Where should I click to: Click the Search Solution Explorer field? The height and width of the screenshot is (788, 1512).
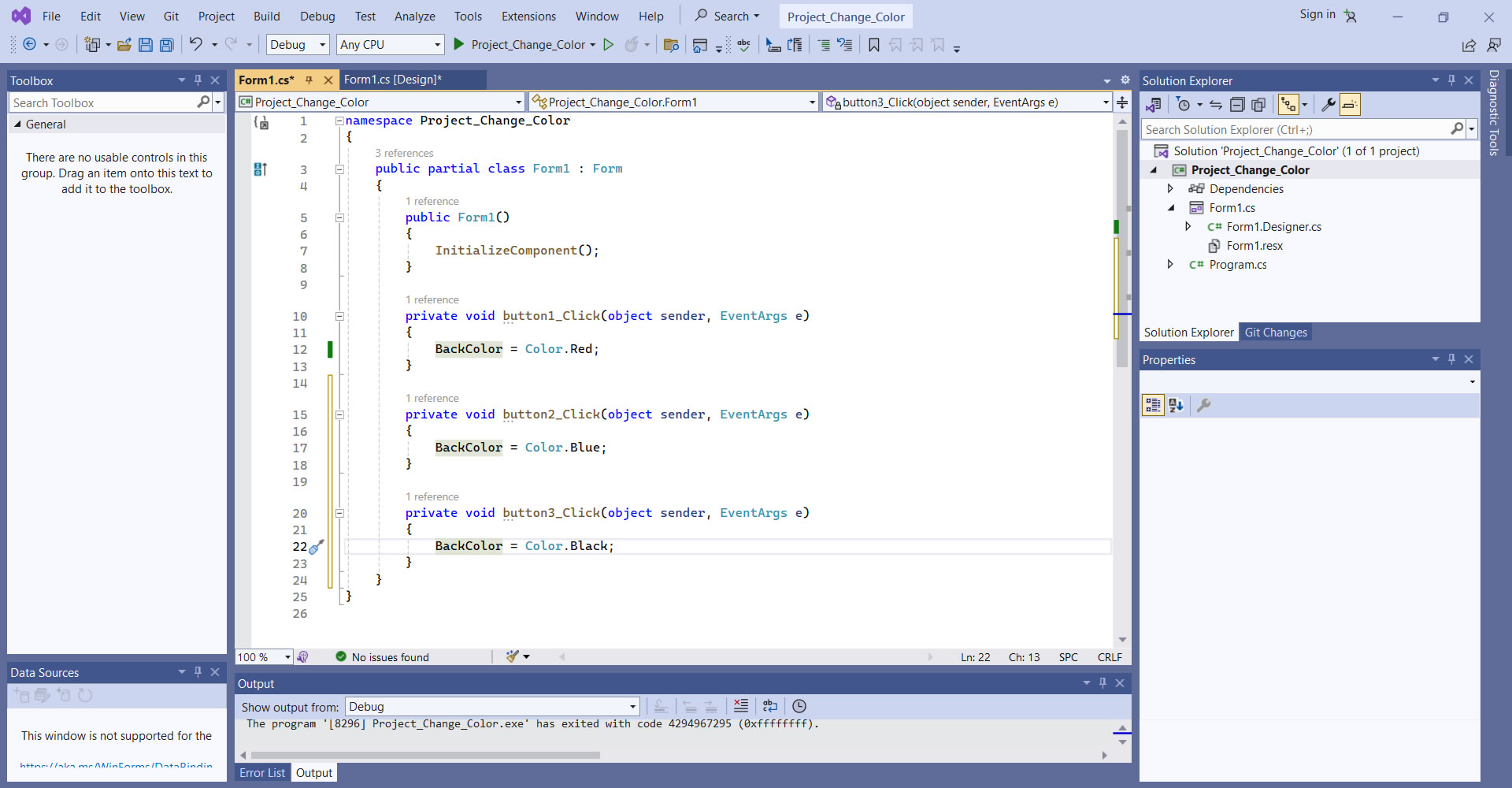pos(1295,130)
